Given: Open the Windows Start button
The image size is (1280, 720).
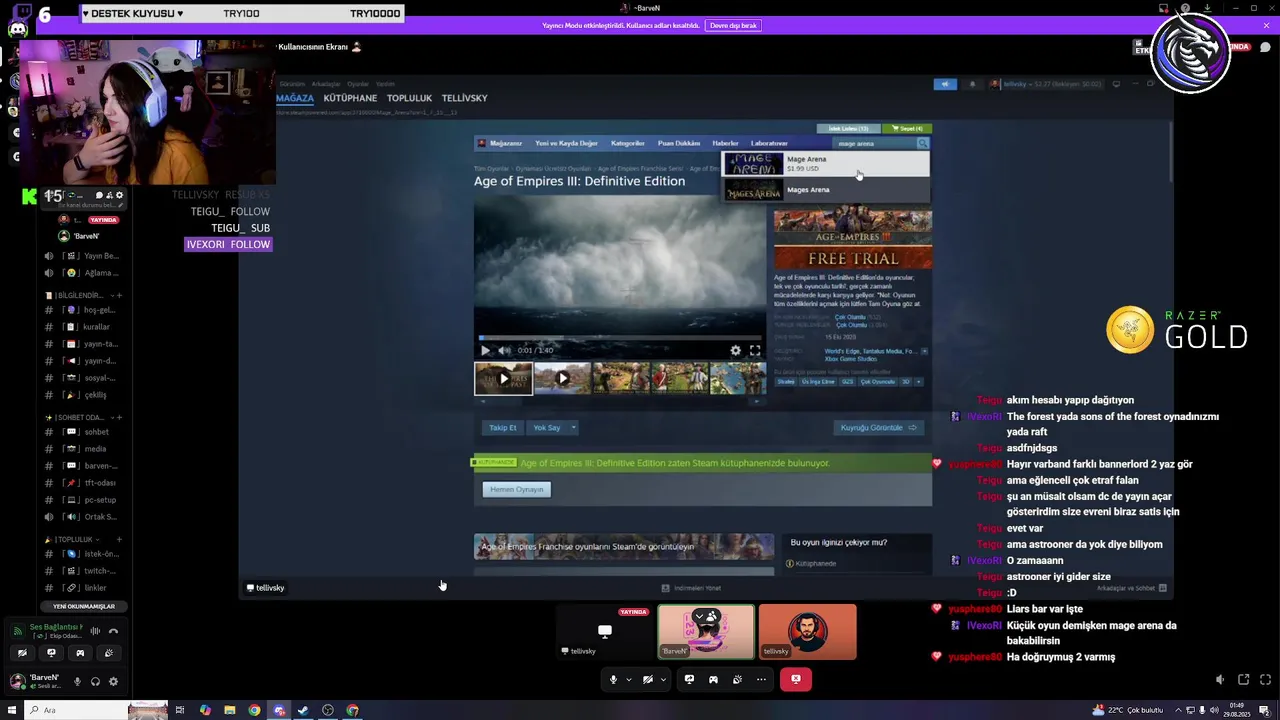Looking at the screenshot, I should pos(12,710).
